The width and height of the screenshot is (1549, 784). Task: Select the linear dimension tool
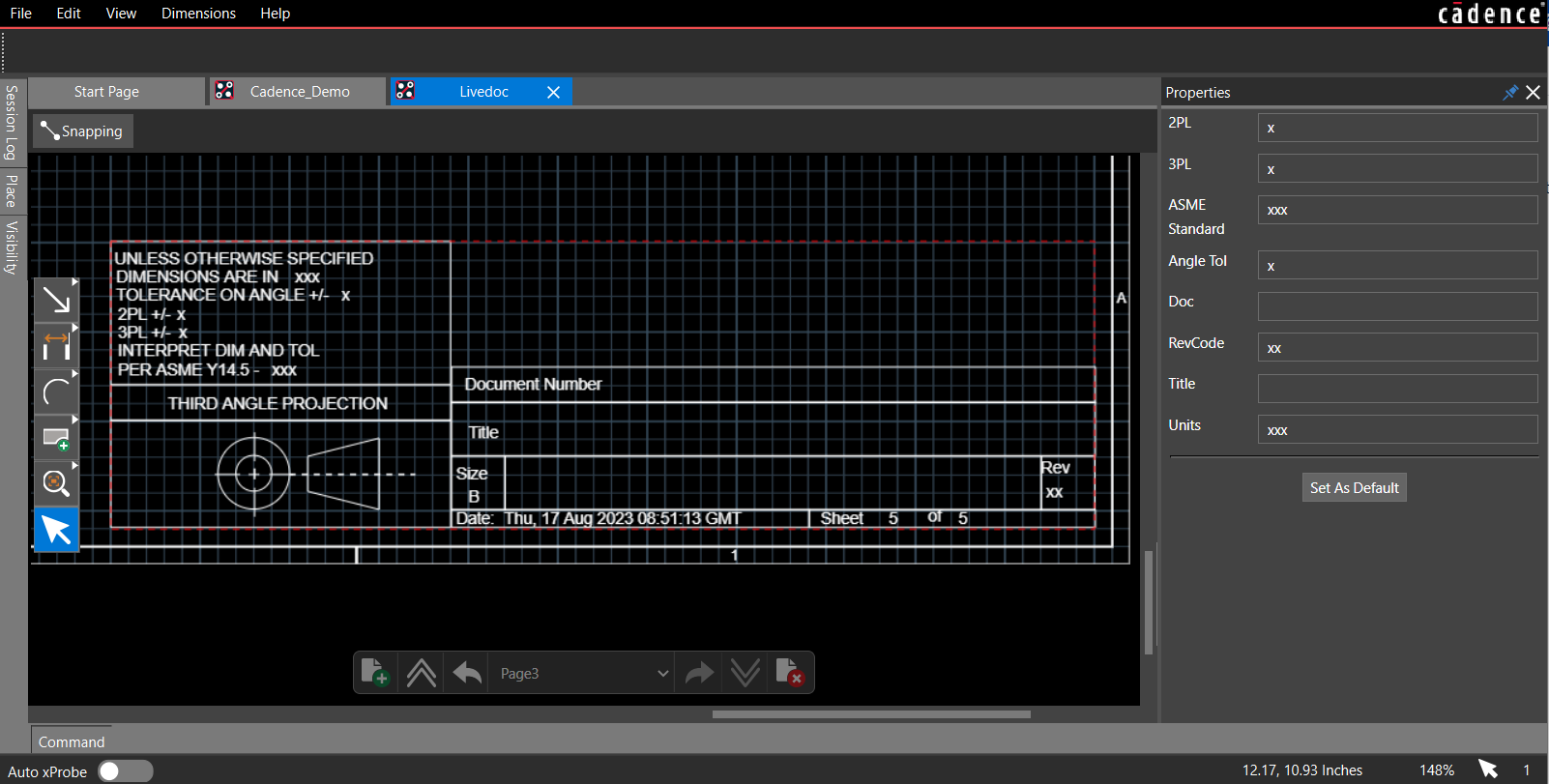pyautogui.click(x=56, y=346)
